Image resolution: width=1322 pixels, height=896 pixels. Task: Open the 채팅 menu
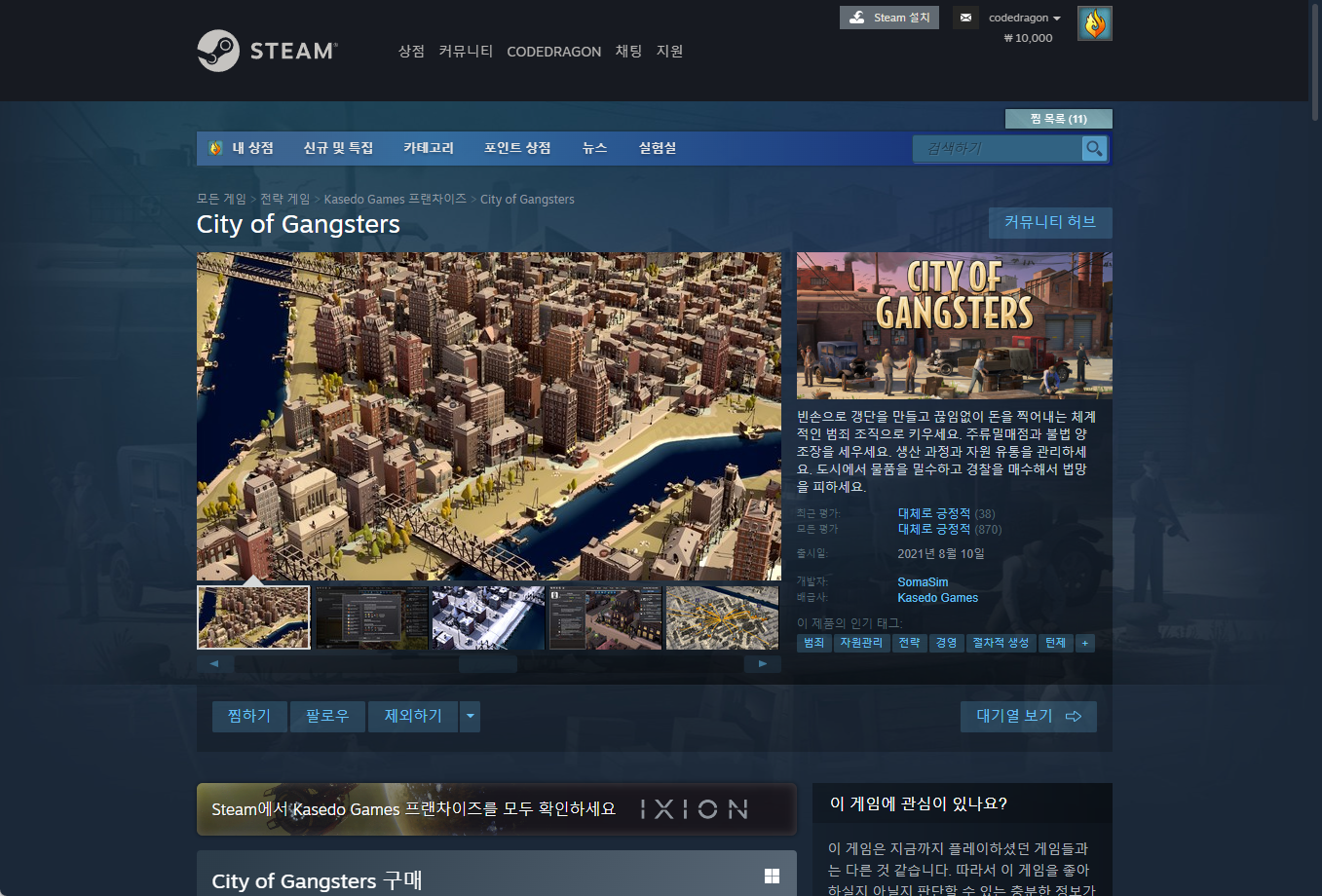pyautogui.click(x=628, y=51)
